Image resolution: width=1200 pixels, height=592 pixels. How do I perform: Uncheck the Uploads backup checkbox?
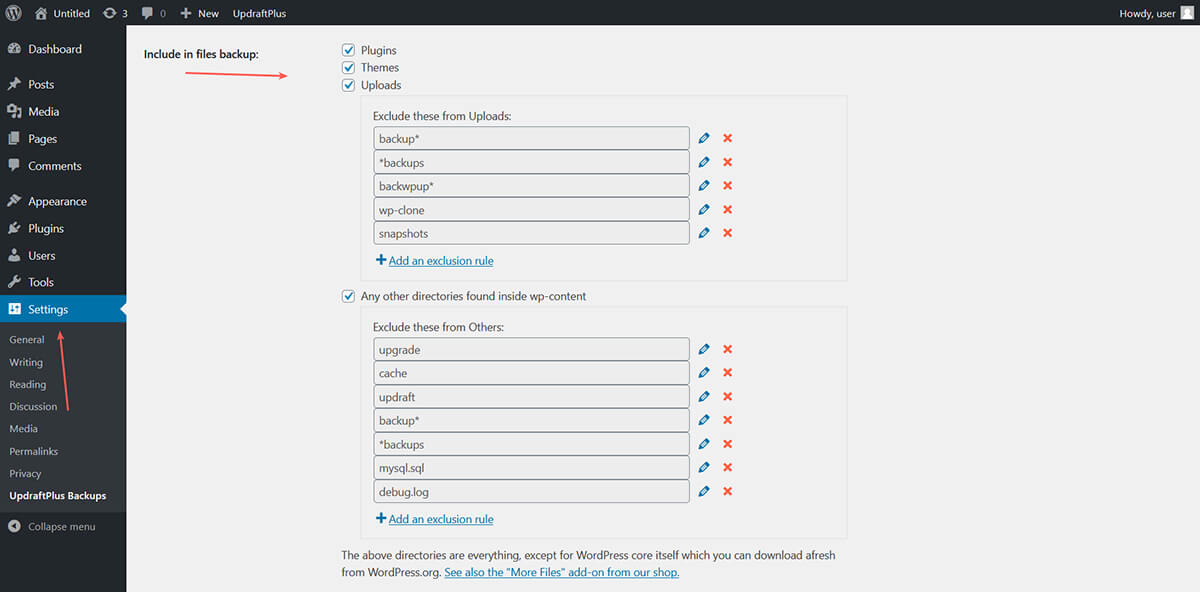[x=349, y=85]
